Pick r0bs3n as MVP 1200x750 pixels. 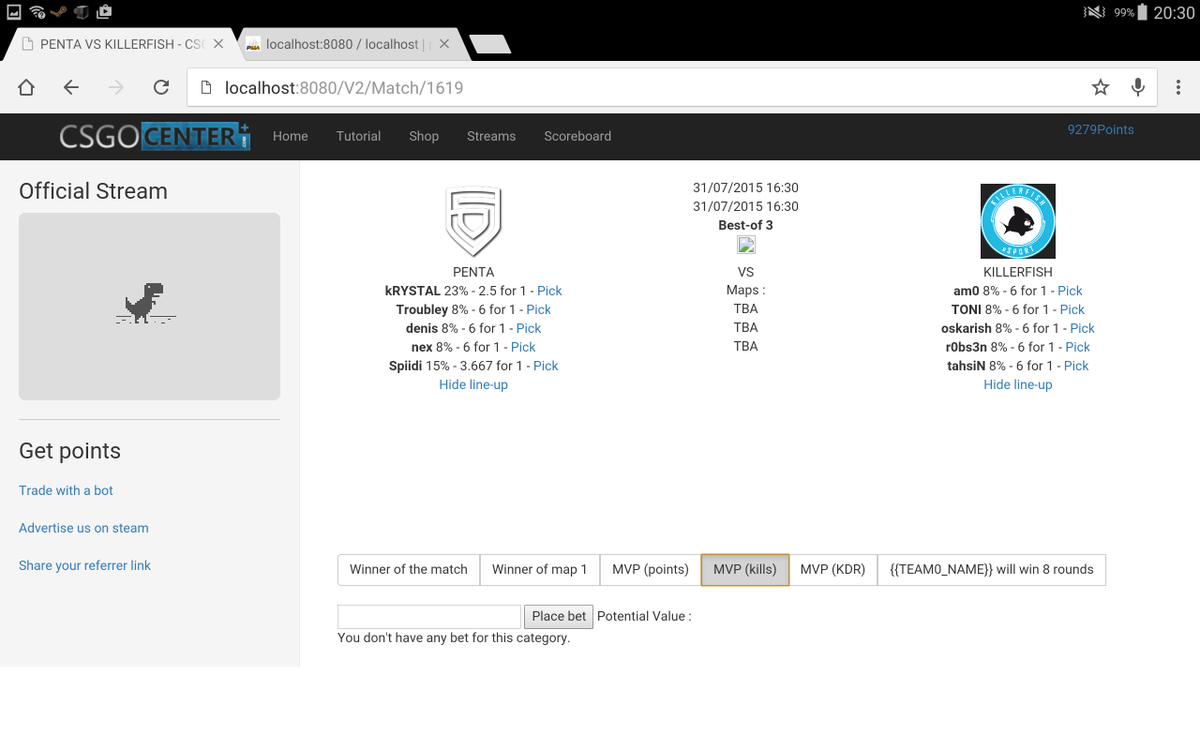(1077, 347)
